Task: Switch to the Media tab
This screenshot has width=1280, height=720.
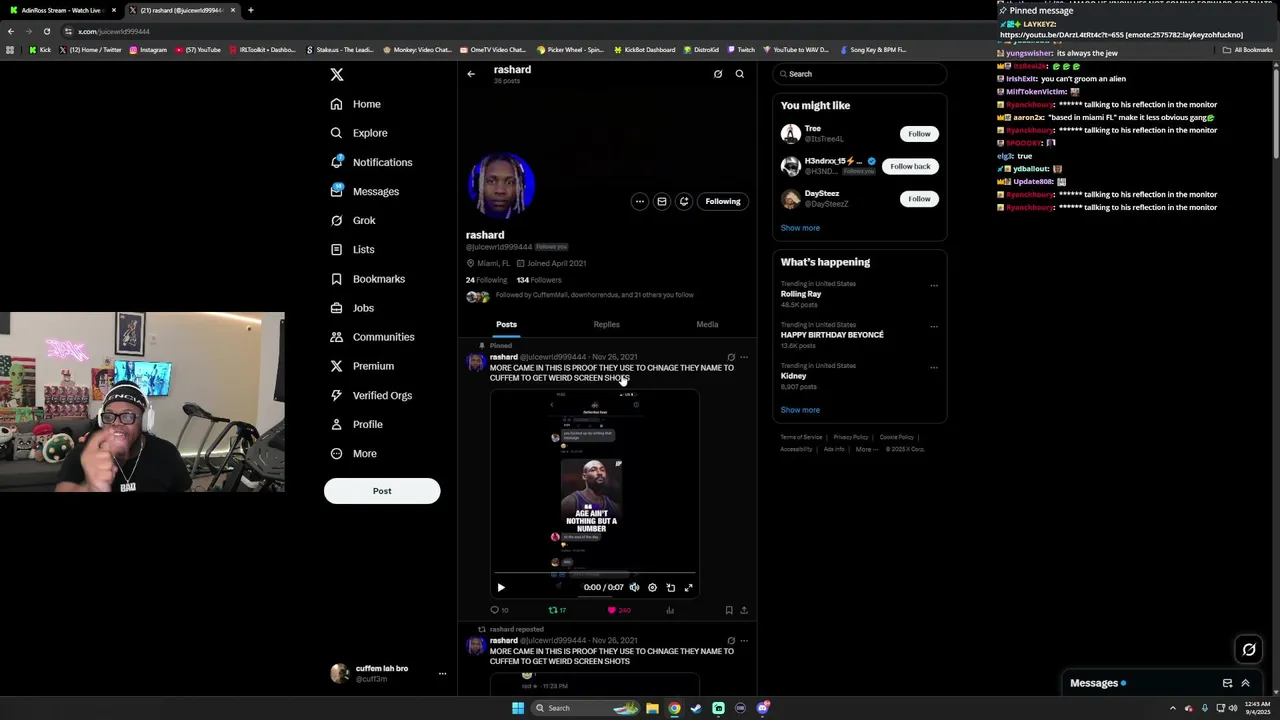Action: click(x=707, y=324)
